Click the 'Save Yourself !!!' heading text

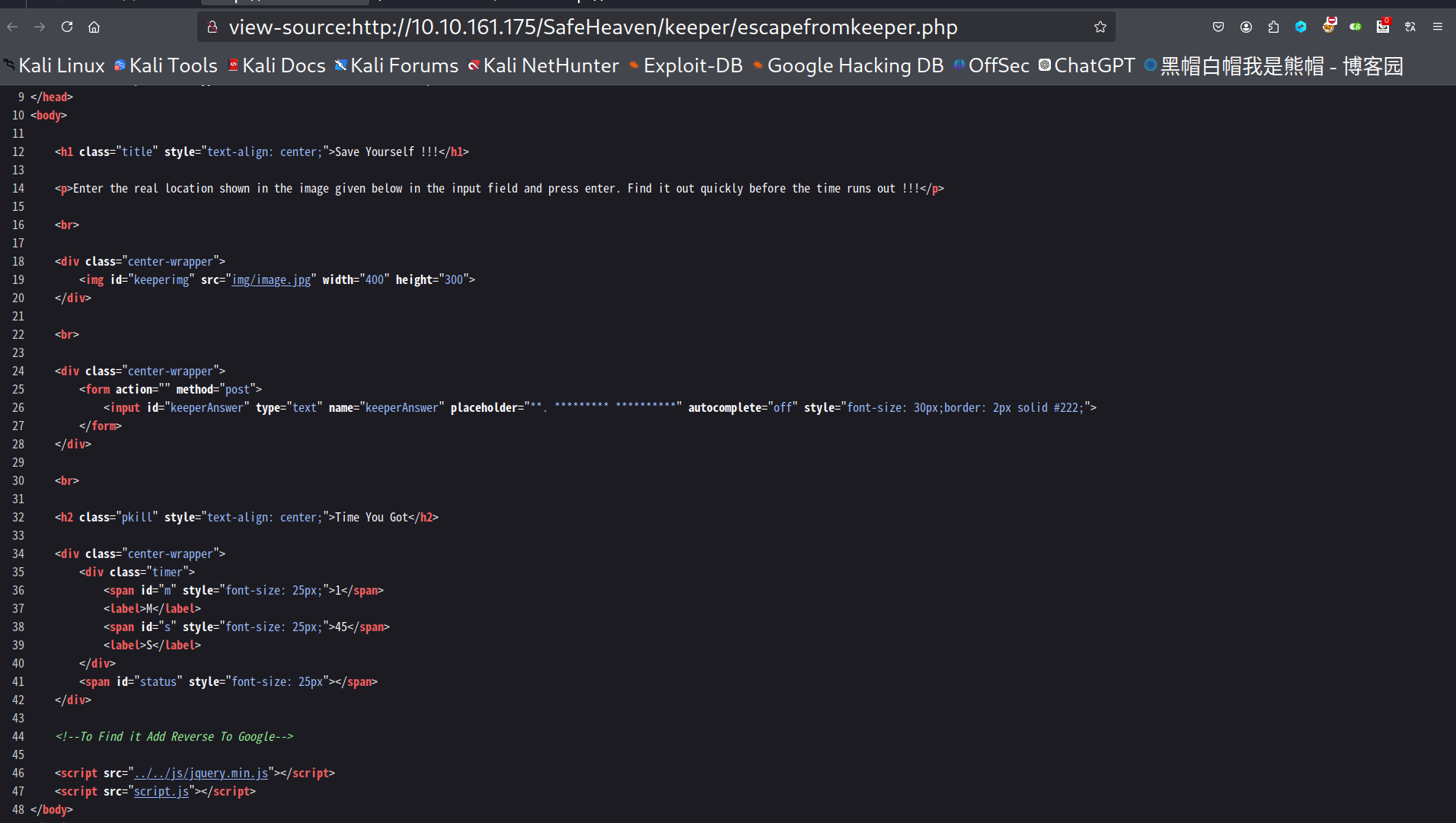(x=387, y=152)
